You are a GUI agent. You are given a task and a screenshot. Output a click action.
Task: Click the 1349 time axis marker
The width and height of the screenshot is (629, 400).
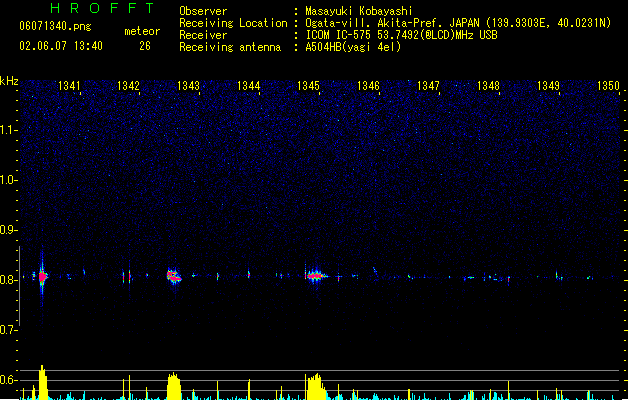point(548,86)
